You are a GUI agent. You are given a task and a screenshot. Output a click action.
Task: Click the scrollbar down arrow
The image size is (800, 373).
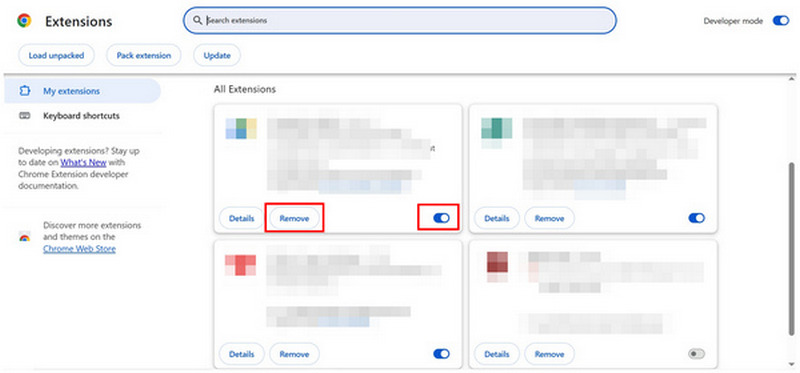[x=791, y=364]
